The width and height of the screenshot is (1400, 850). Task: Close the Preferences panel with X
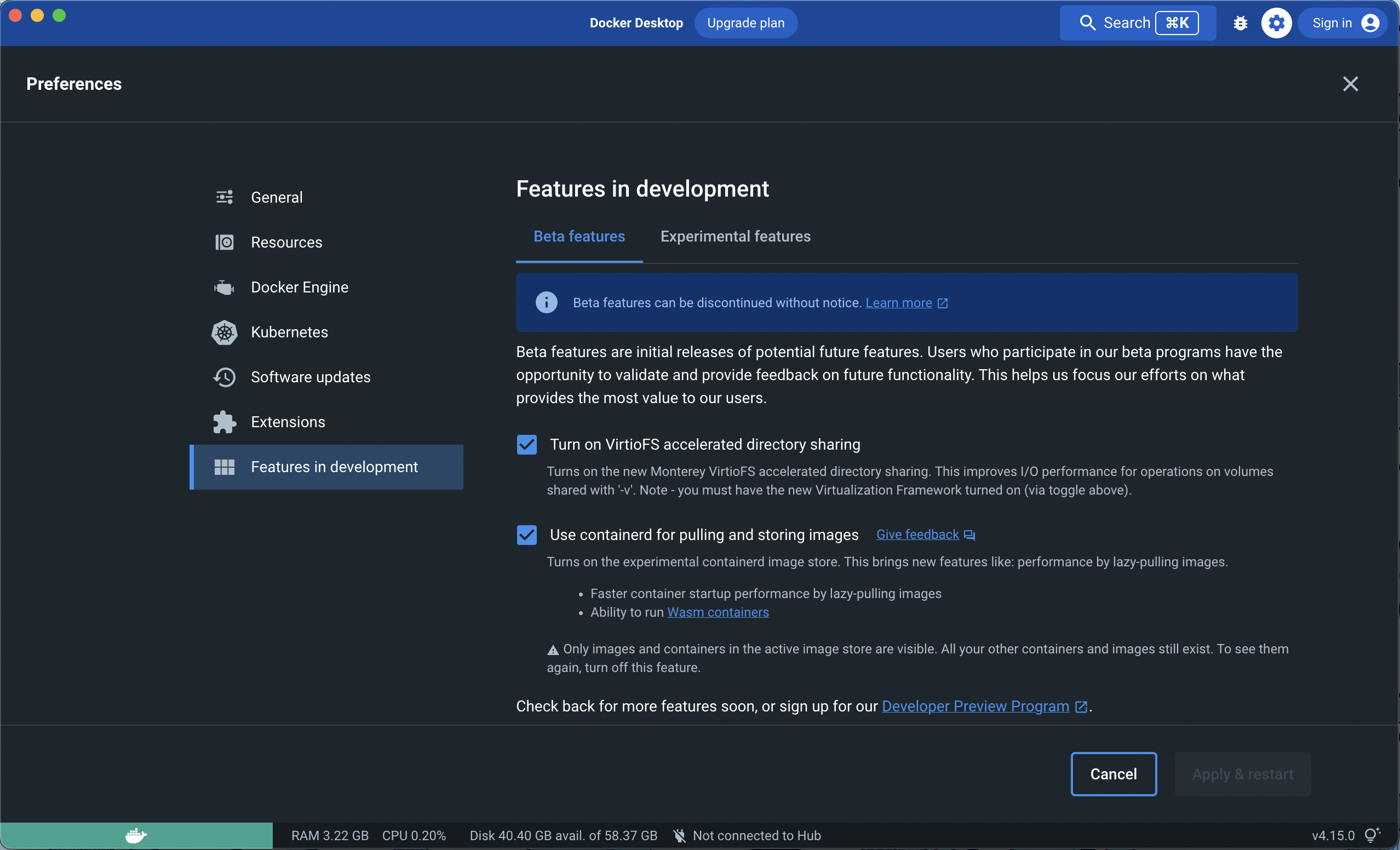coord(1350,84)
